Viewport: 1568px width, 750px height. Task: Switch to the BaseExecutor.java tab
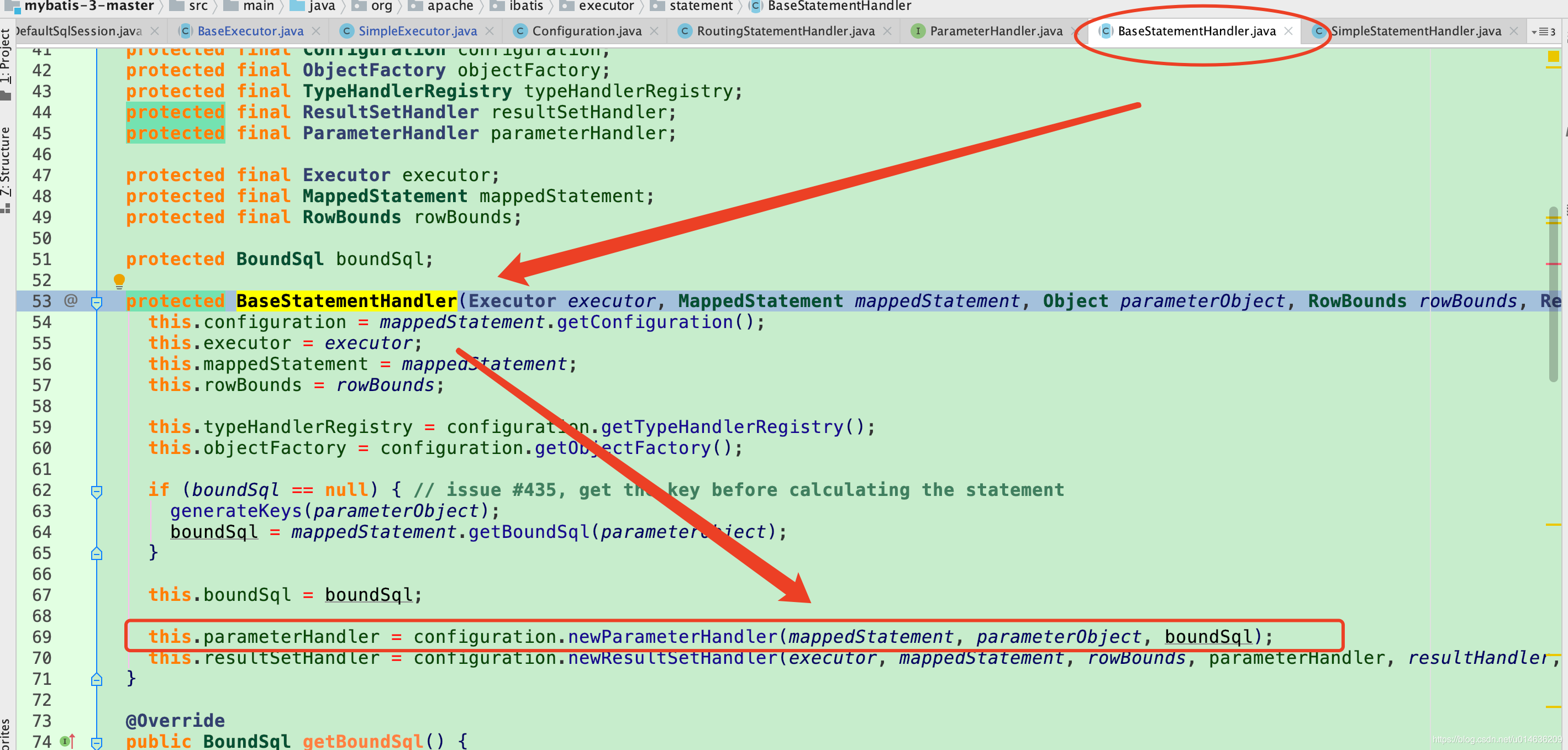pyautogui.click(x=250, y=31)
